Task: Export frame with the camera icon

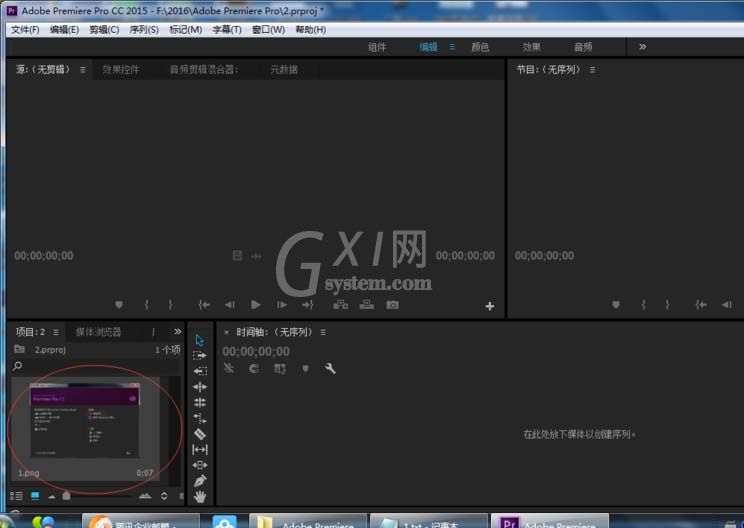Action: (392, 305)
